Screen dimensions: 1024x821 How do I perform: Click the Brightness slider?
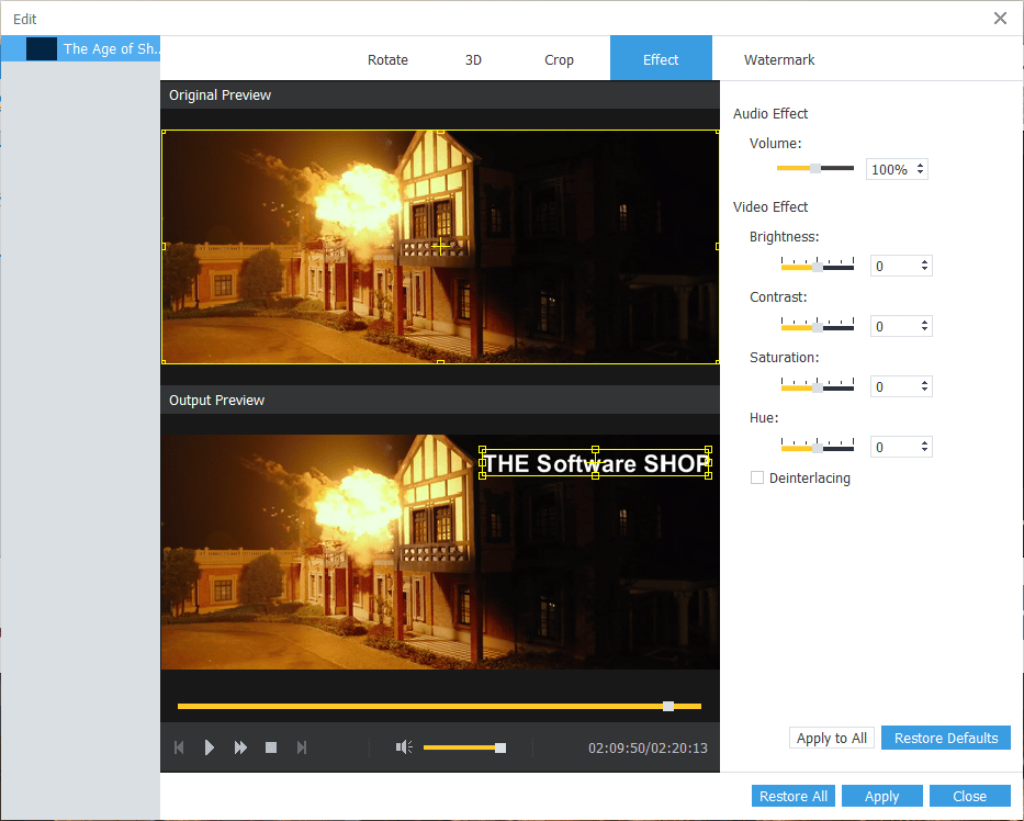pos(817,265)
